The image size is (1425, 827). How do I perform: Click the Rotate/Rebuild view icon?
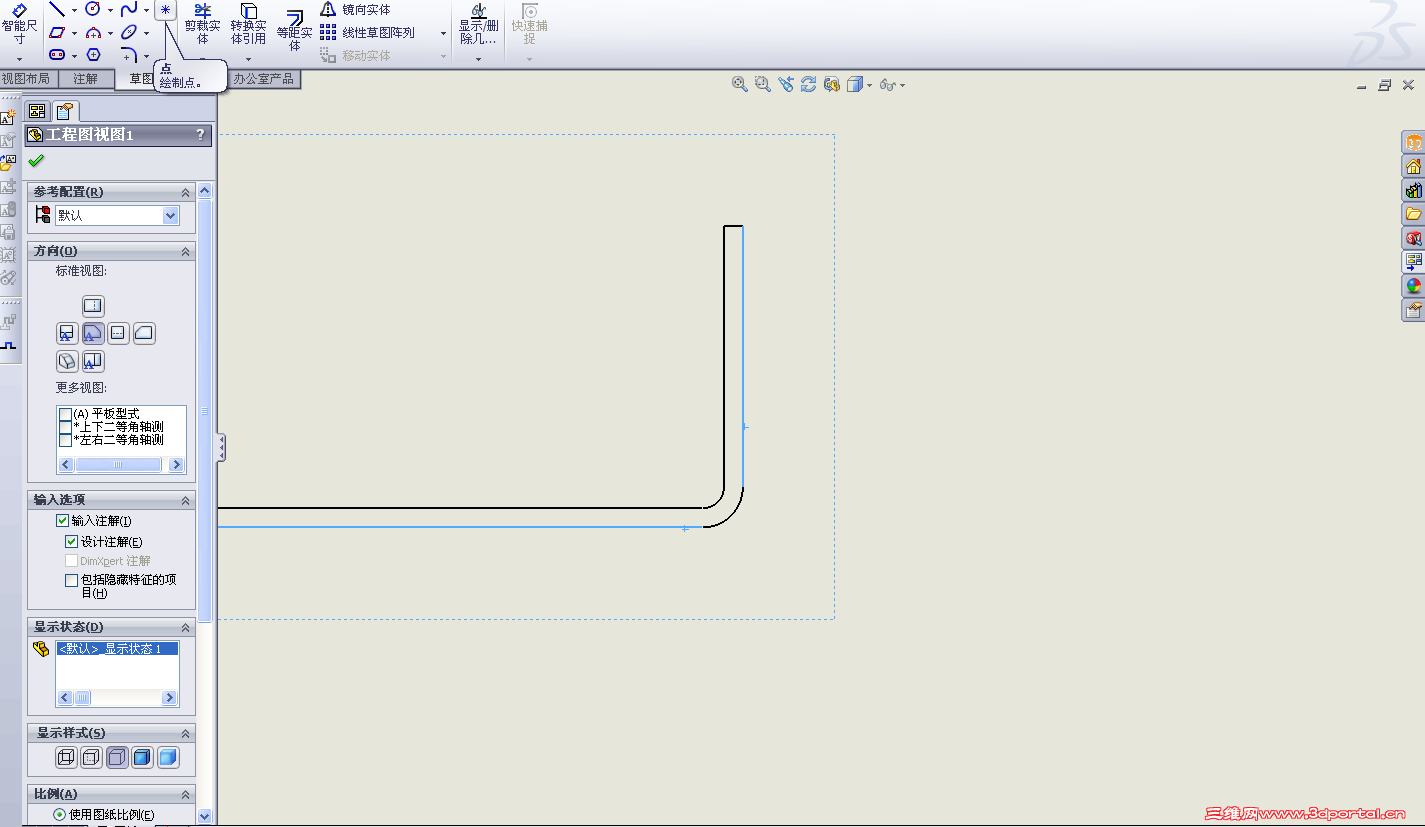point(809,85)
